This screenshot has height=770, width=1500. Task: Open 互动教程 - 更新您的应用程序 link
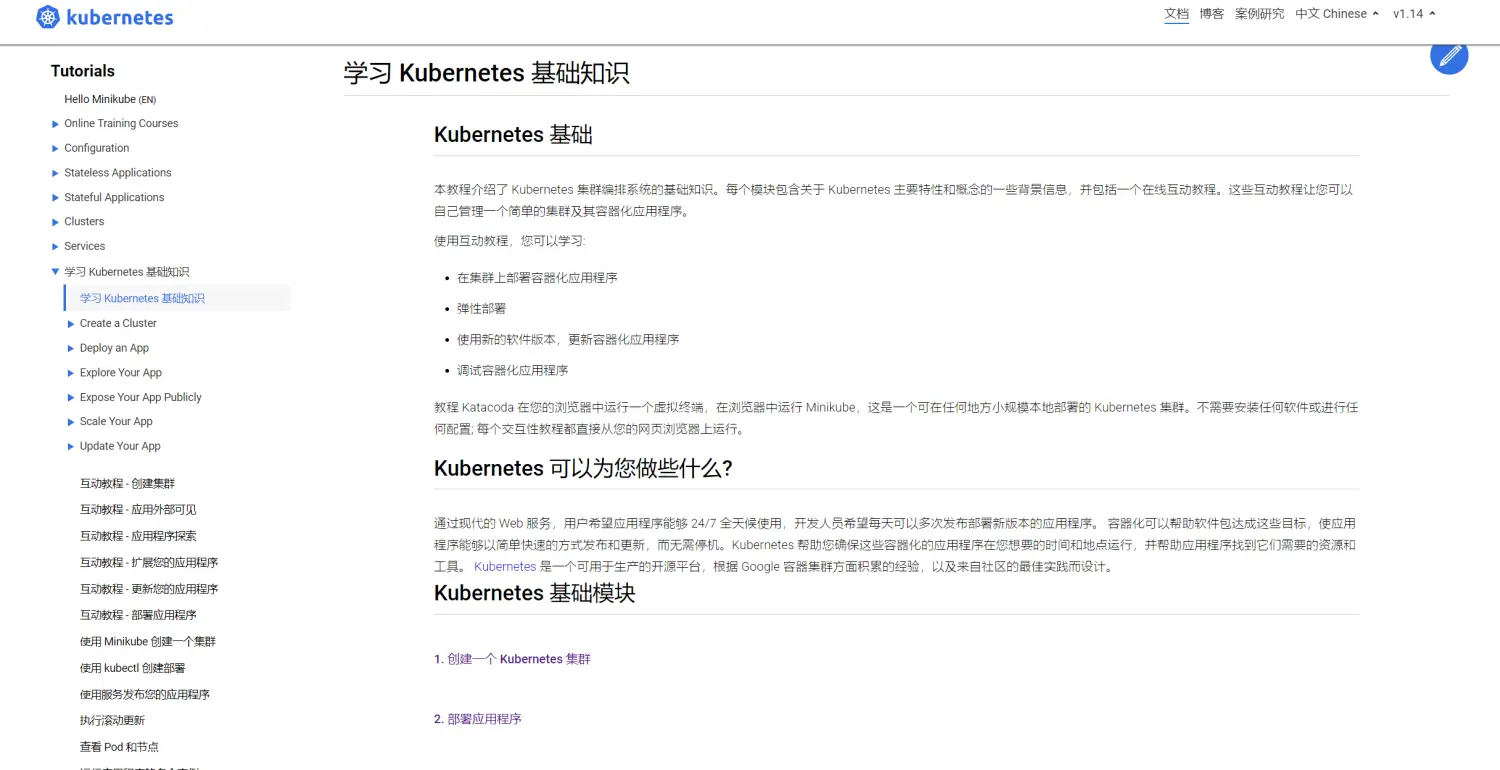[149, 589]
